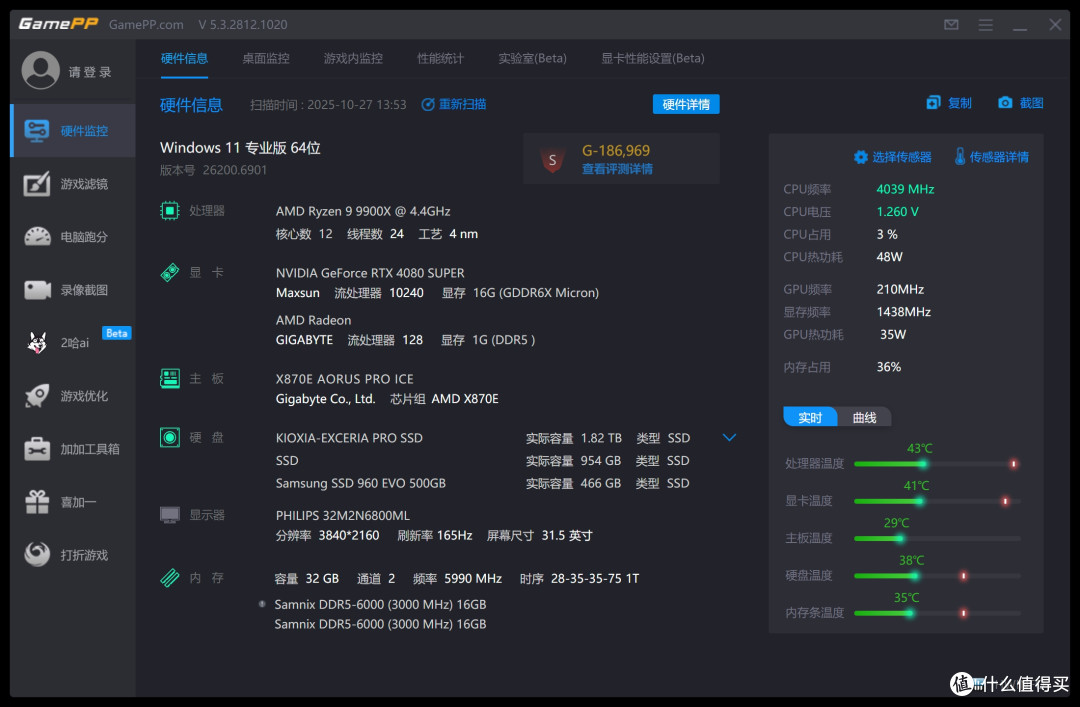
Task: Click 截图 camera screenshot button
Action: 1021,103
